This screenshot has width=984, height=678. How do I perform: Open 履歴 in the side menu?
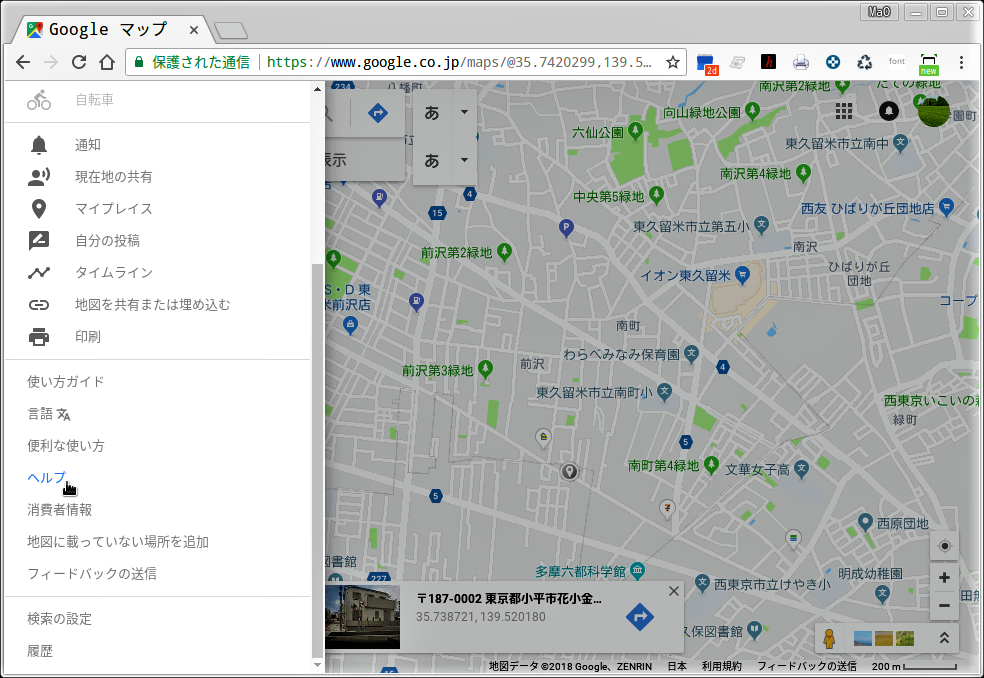(x=40, y=651)
